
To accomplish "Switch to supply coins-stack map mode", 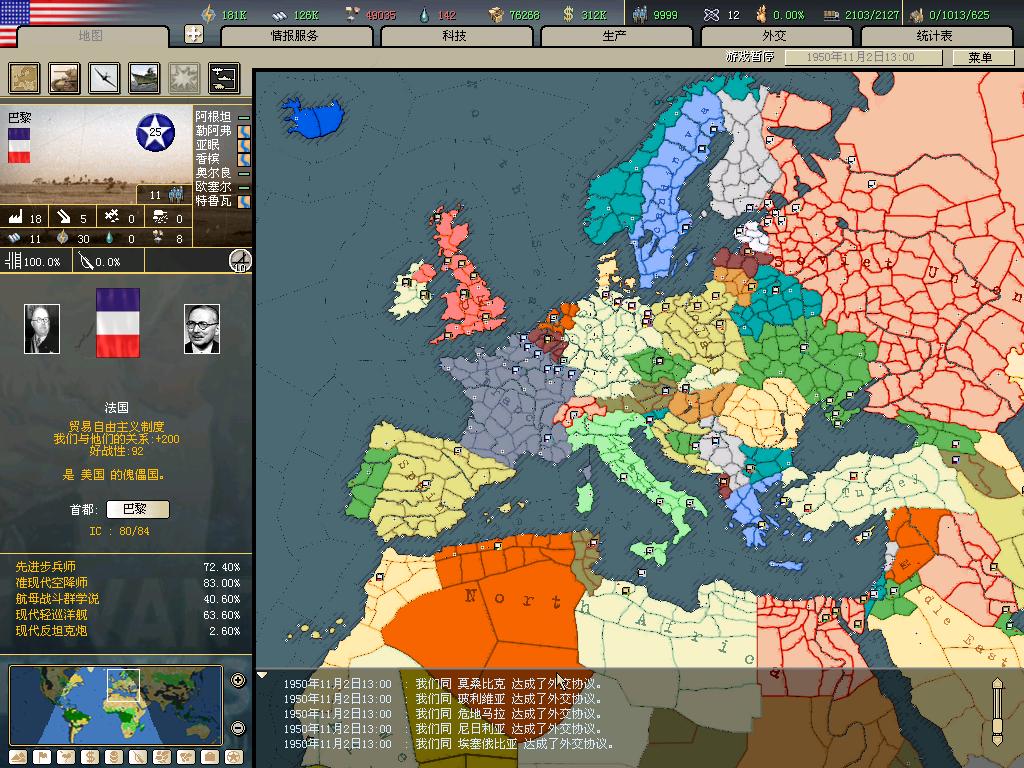I will pos(114,757).
